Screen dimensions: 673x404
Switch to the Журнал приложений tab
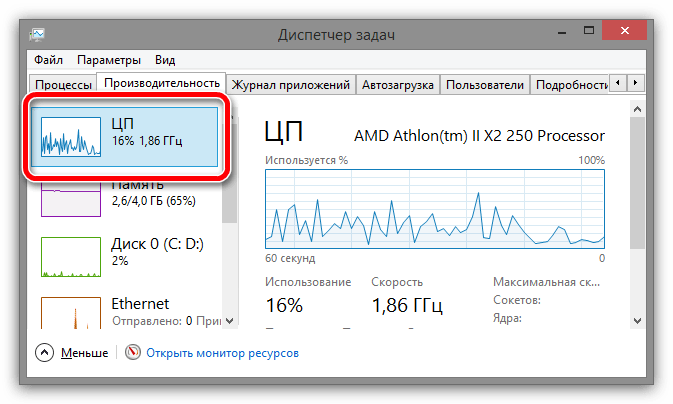(x=291, y=85)
